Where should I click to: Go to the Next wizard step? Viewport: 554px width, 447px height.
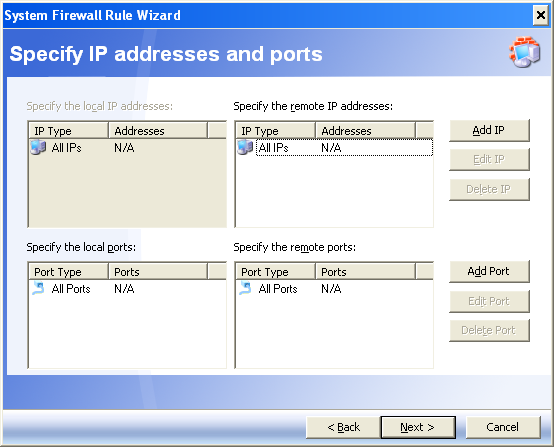coord(418,427)
